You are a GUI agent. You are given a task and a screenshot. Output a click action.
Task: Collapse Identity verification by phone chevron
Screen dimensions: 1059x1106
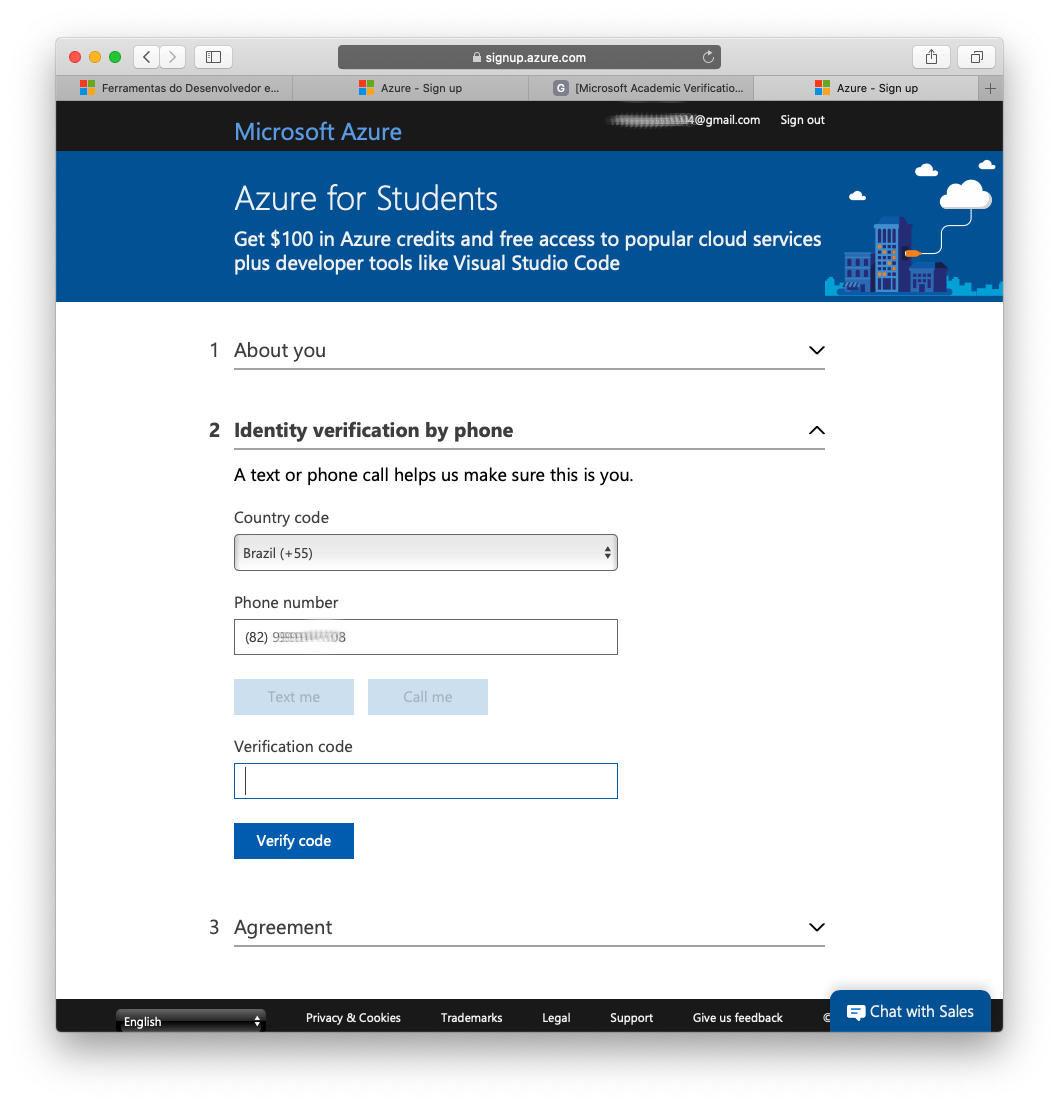pos(816,430)
